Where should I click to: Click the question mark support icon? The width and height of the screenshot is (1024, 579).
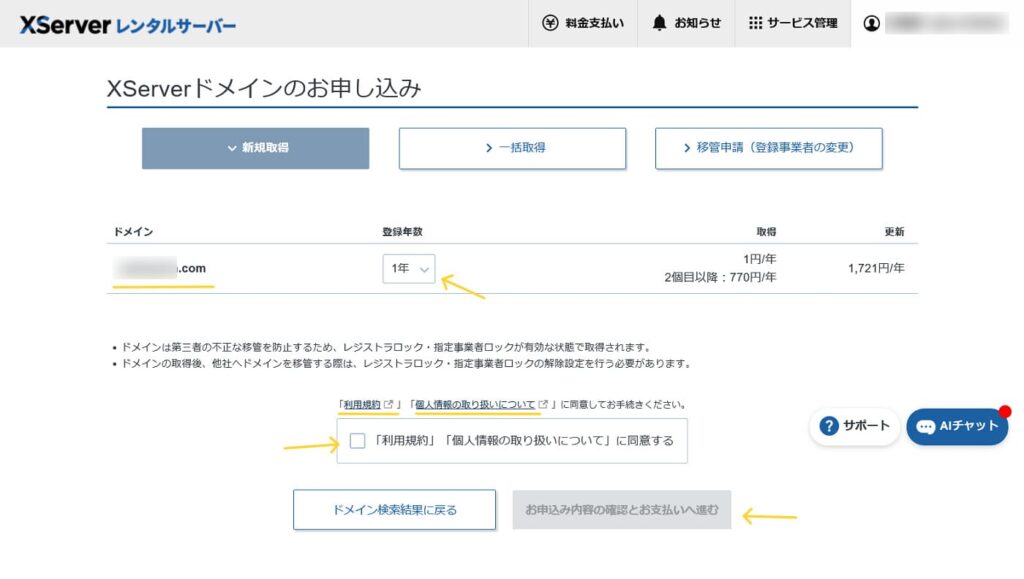point(829,426)
